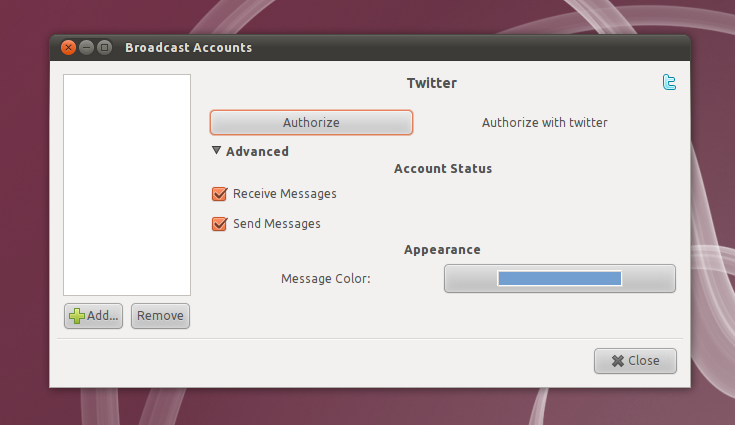Click the green plus Add... button
Viewport: 735px width, 425px height.
point(93,316)
